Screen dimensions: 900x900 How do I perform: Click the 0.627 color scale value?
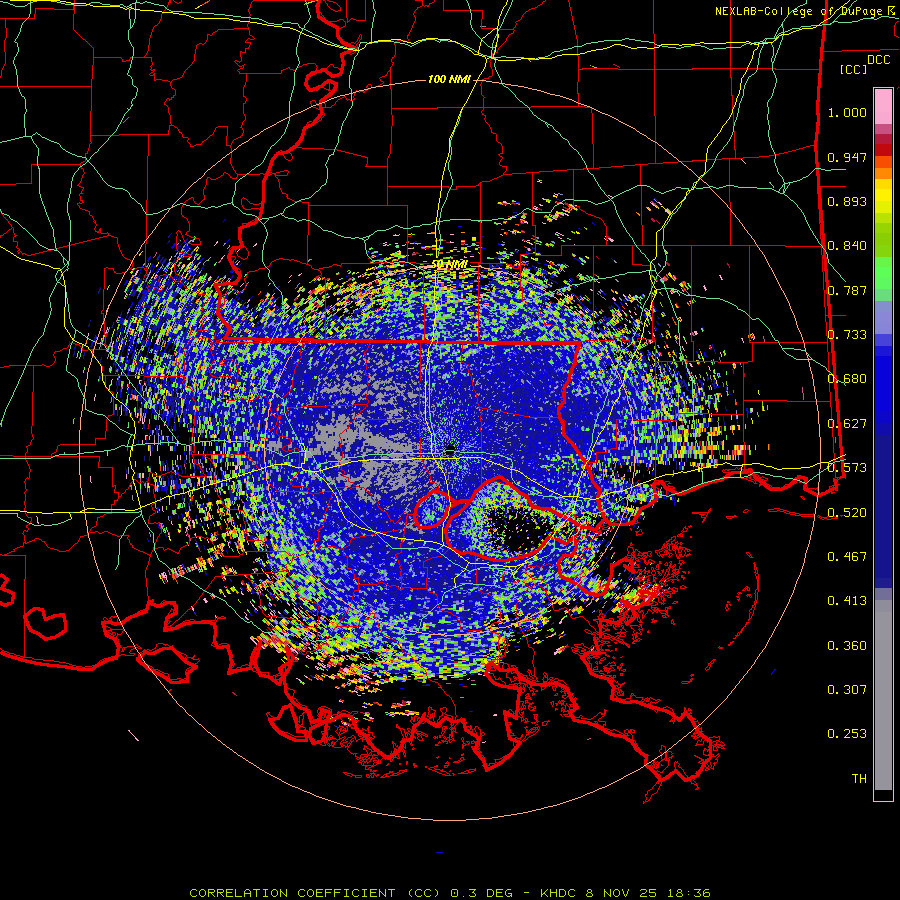coord(847,424)
